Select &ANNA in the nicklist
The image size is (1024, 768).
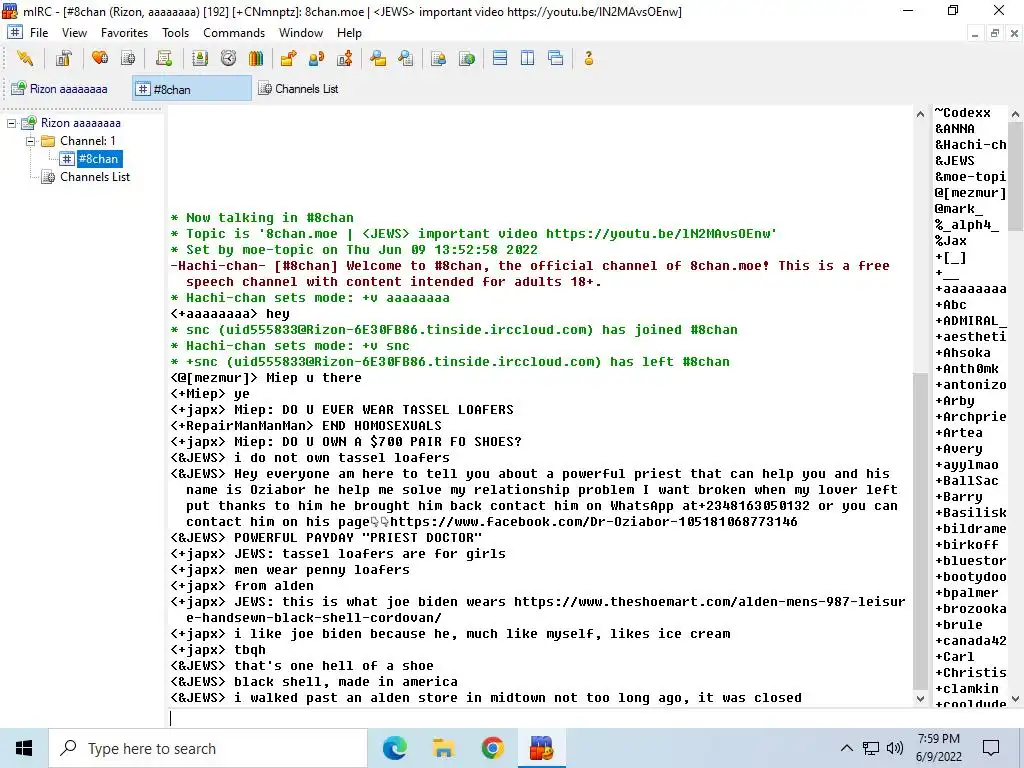pos(955,129)
